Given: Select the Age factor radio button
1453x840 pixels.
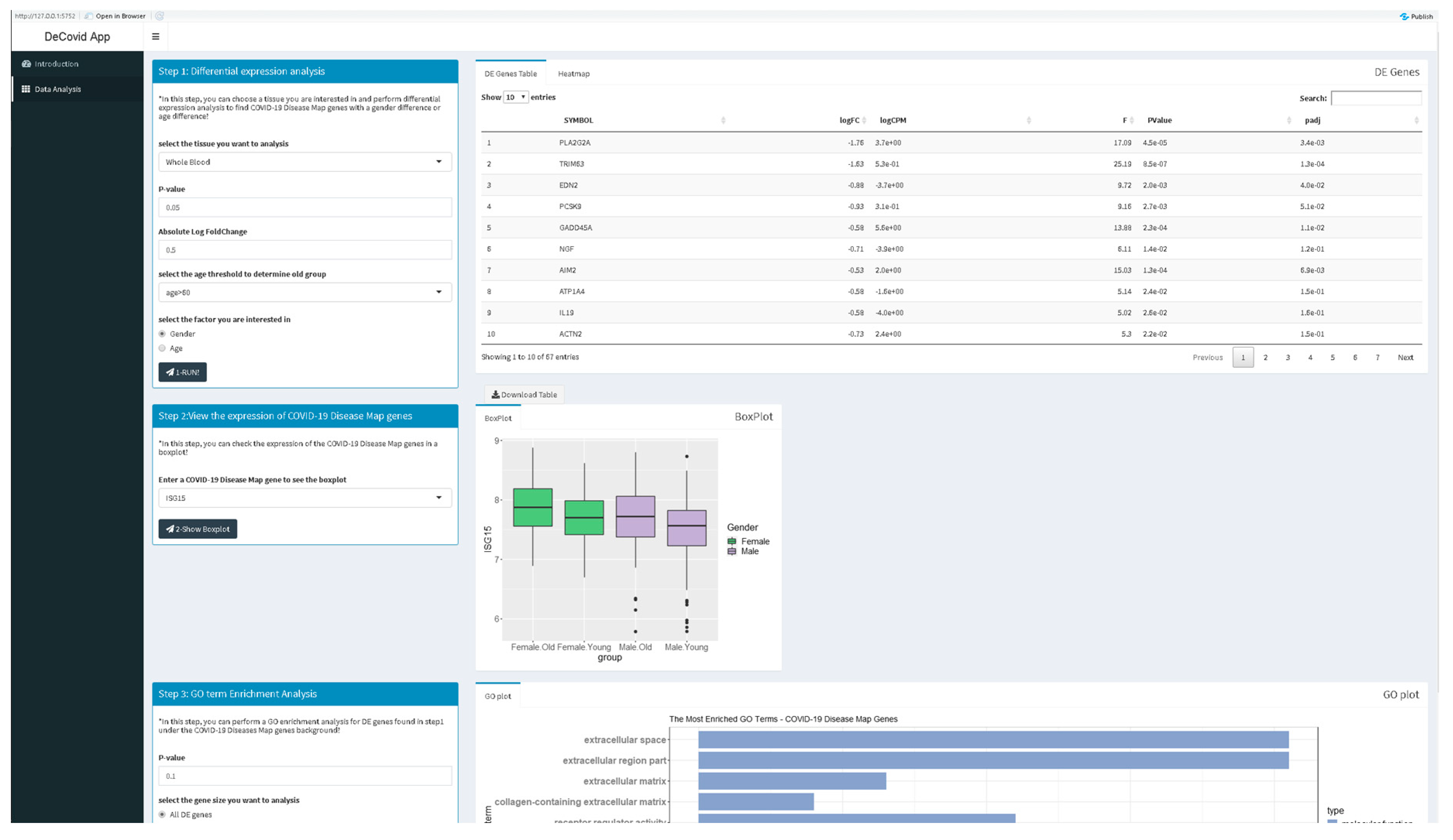Looking at the screenshot, I should click(x=162, y=348).
